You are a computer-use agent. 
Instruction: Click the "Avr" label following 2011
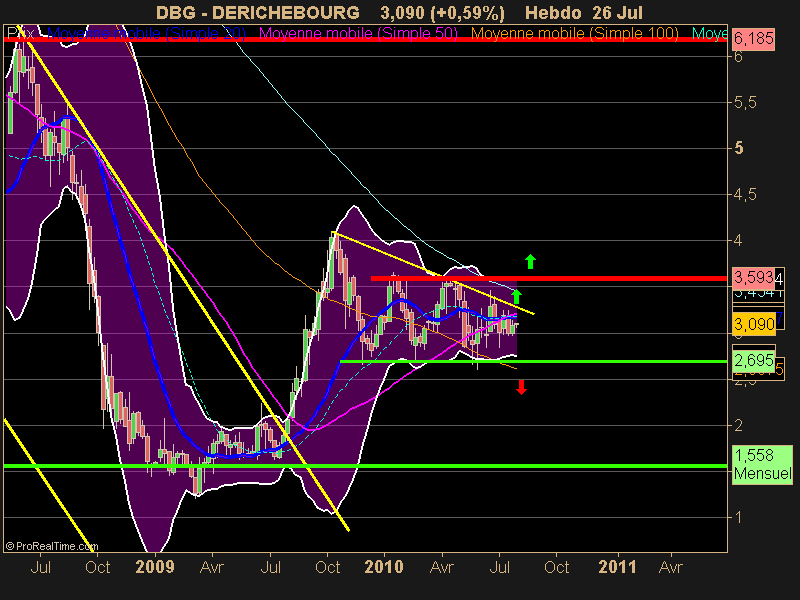coord(670,567)
